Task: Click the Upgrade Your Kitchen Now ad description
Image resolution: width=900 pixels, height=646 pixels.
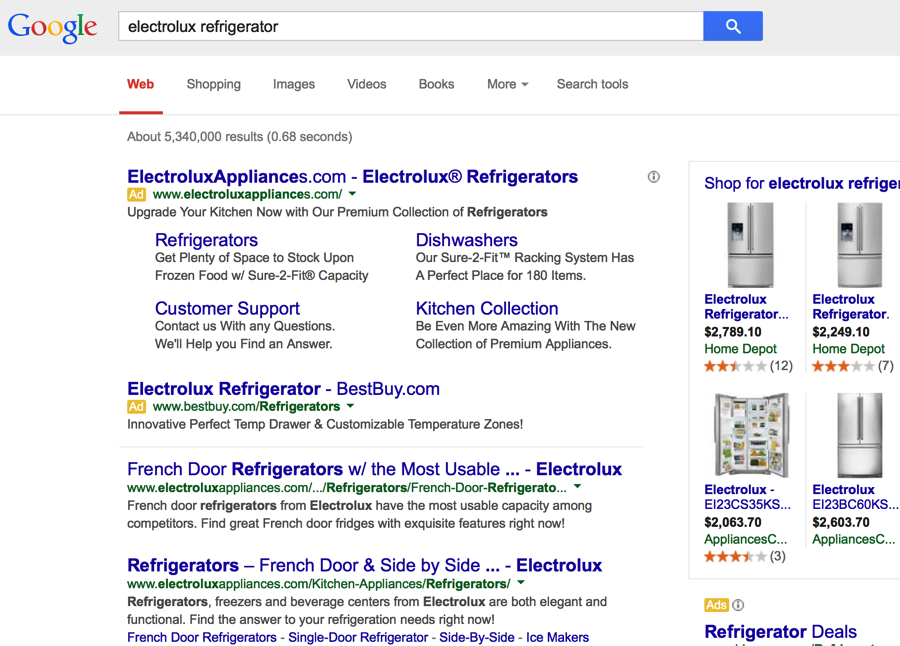Action: pyautogui.click(x=338, y=212)
